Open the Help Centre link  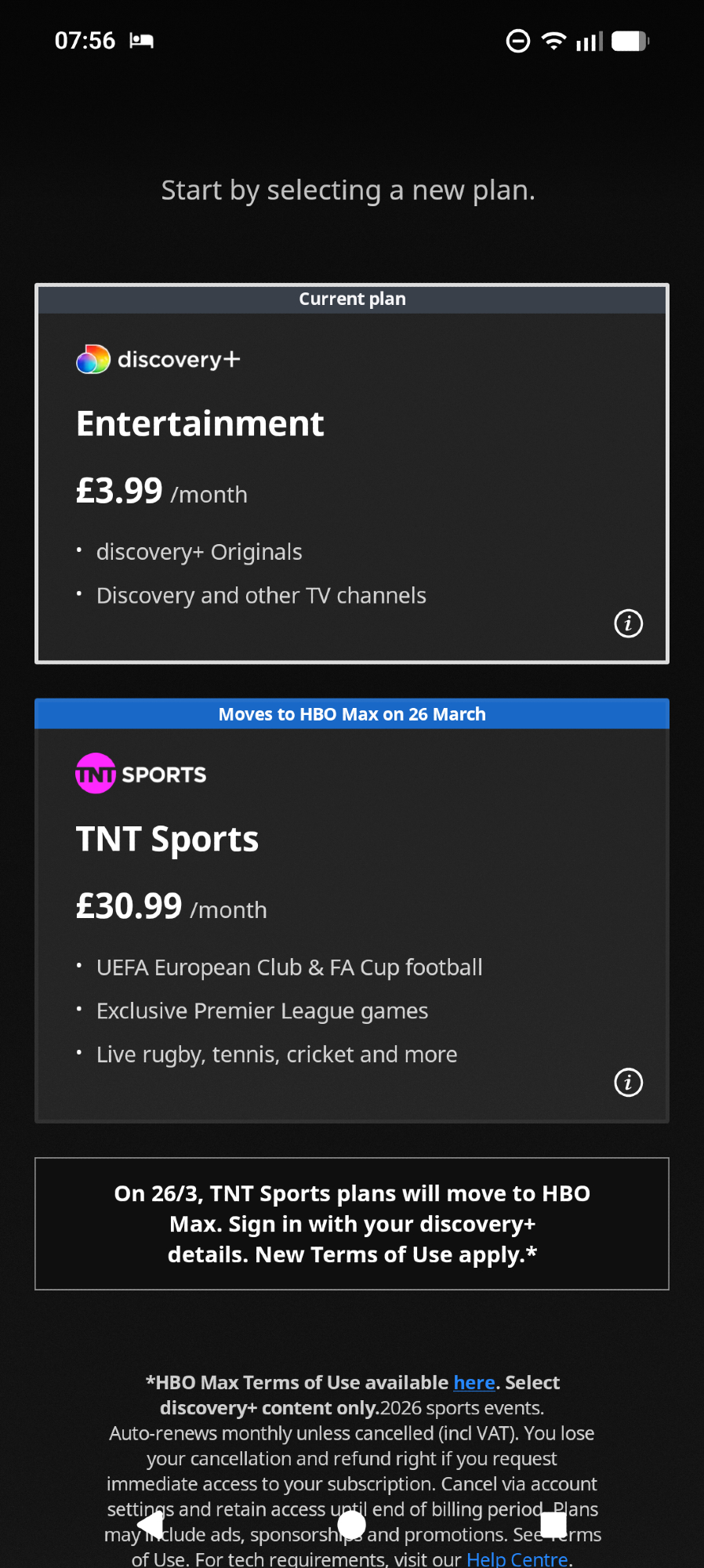click(517, 1559)
